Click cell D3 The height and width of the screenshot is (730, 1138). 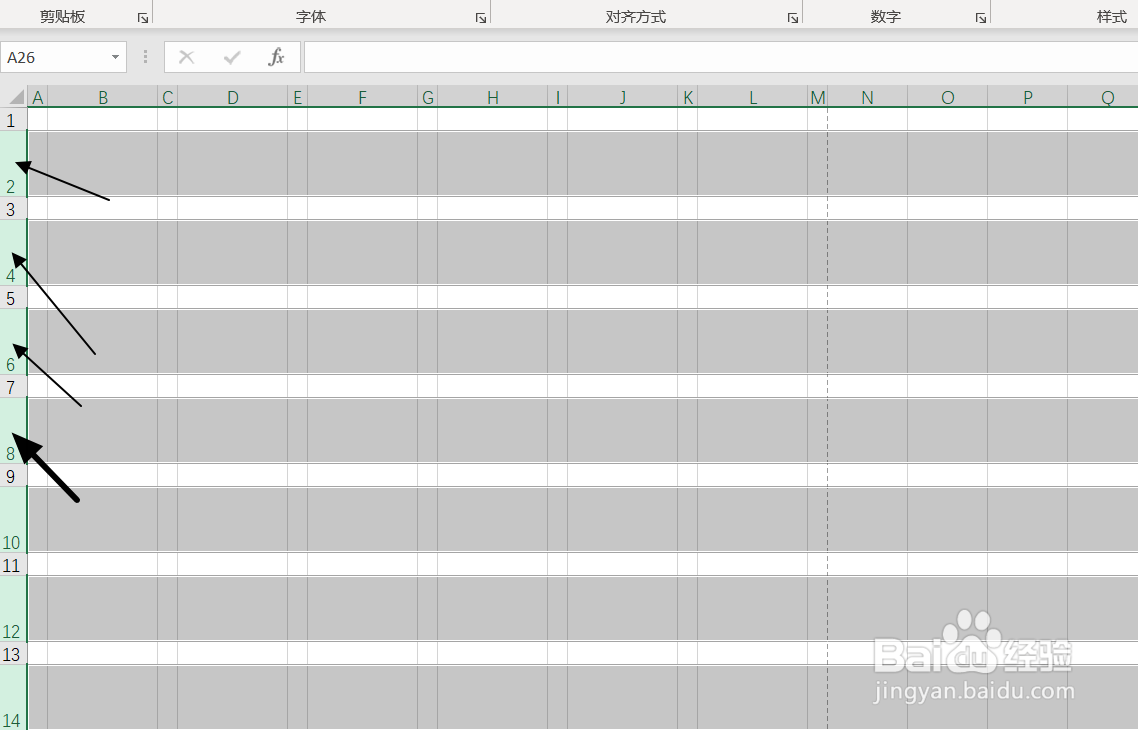click(232, 208)
